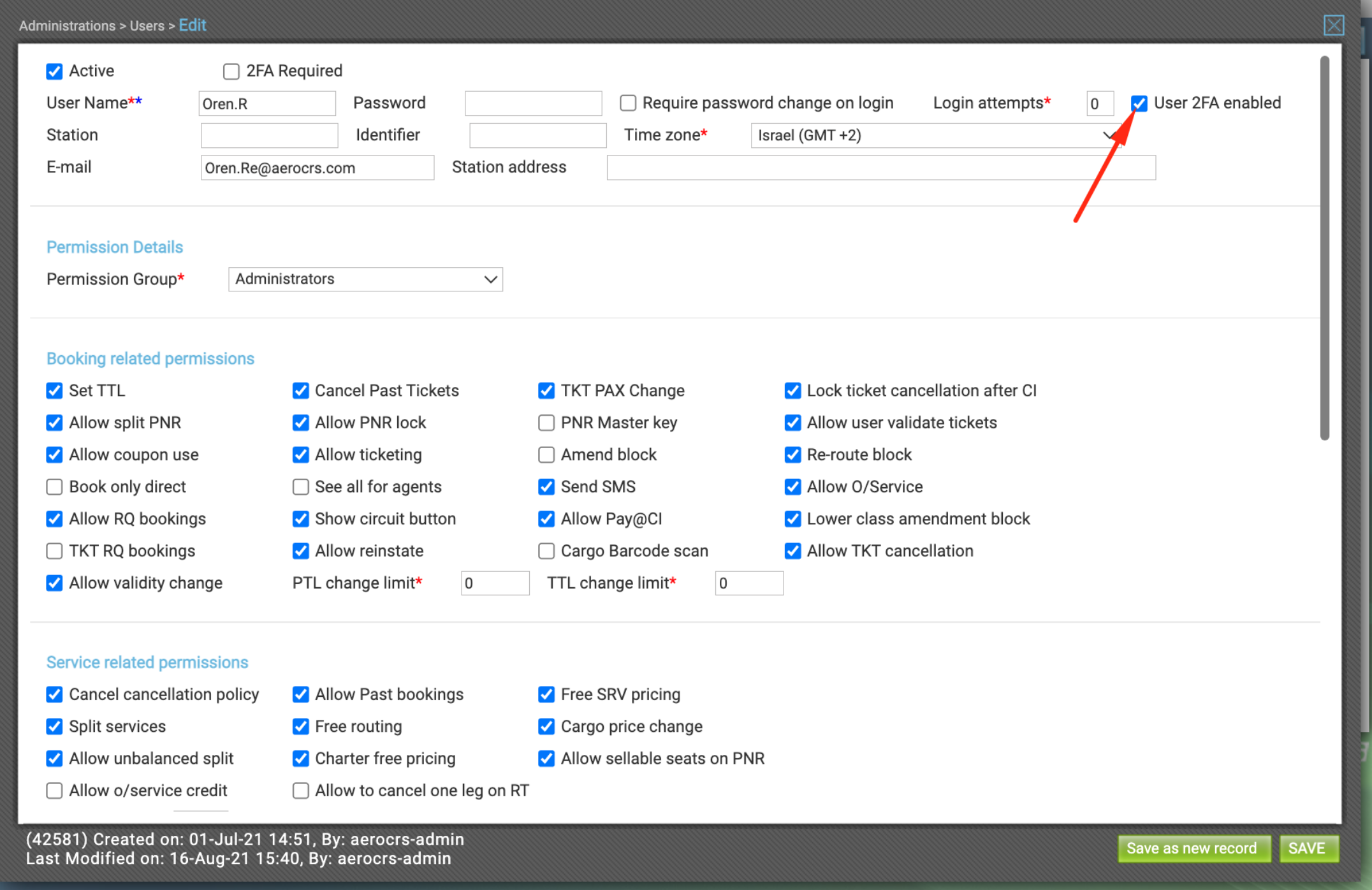Image resolution: width=1372 pixels, height=890 pixels.
Task: Click the dialog vertical scrollbar
Action: [1324, 249]
